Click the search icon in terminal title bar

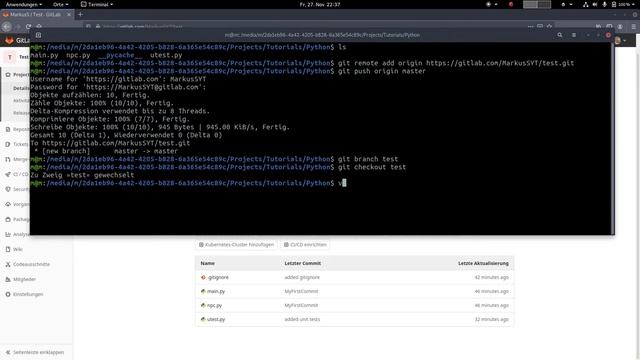(x=560, y=35)
